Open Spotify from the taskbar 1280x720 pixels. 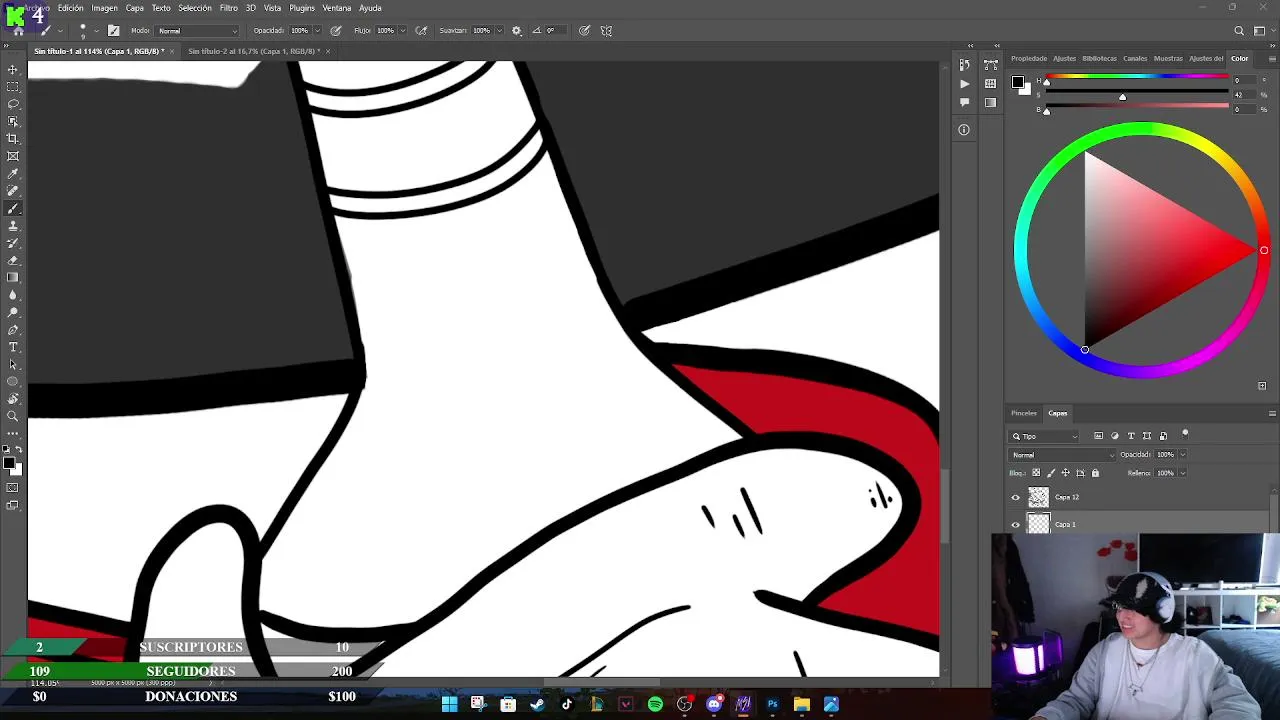tap(655, 704)
